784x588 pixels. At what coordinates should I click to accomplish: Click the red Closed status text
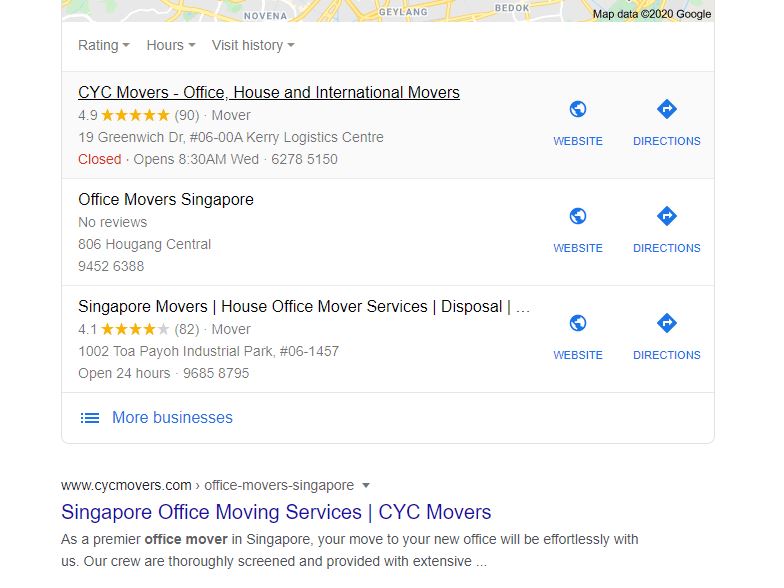pyautogui.click(x=100, y=160)
